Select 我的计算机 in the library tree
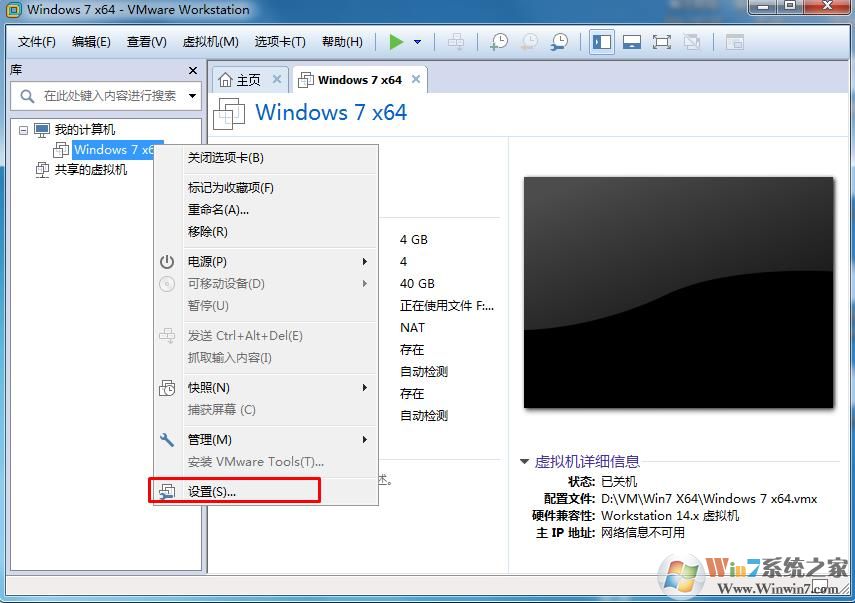 [85, 130]
